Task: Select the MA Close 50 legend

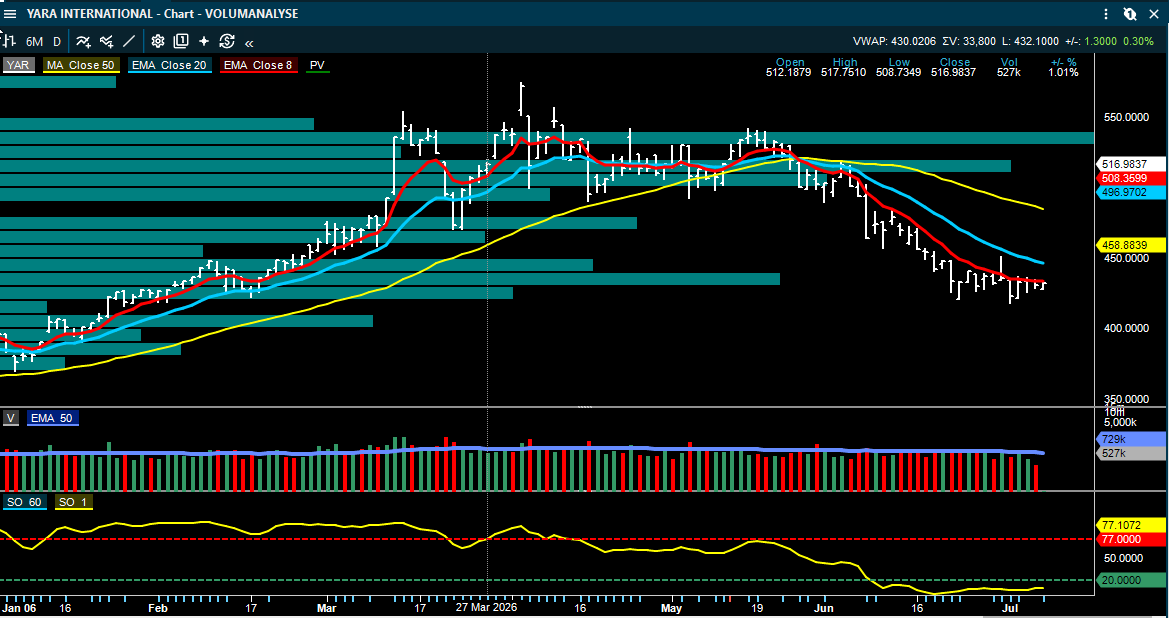Action: pos(80,65)
